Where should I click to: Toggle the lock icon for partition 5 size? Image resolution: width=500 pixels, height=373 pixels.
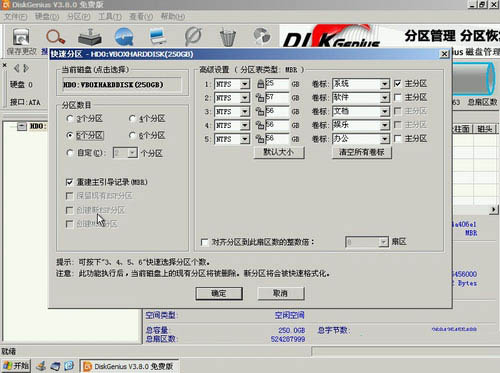[x=260, y=139]
